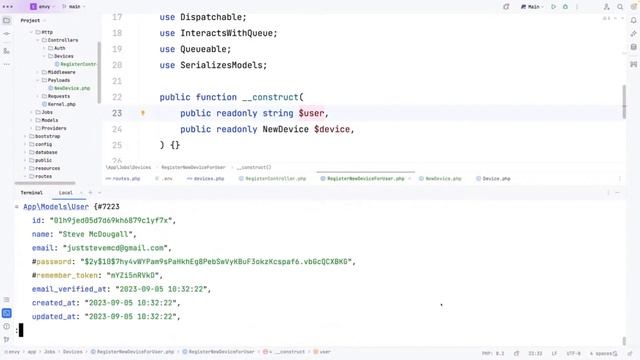Screen dimensions: 640x360
Task: Click __construct() in editor breadcrumb
Action: coord(254,167)
